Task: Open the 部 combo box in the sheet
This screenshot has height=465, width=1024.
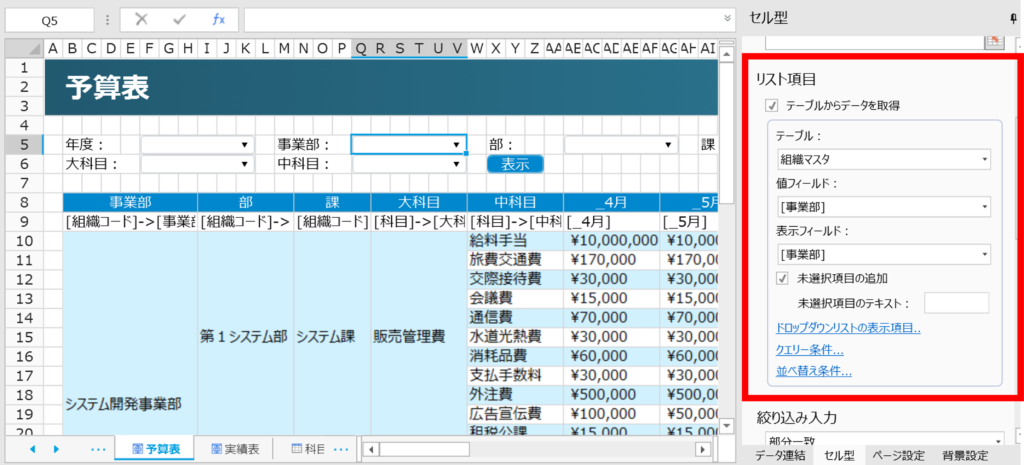Action: click(620, 144)
